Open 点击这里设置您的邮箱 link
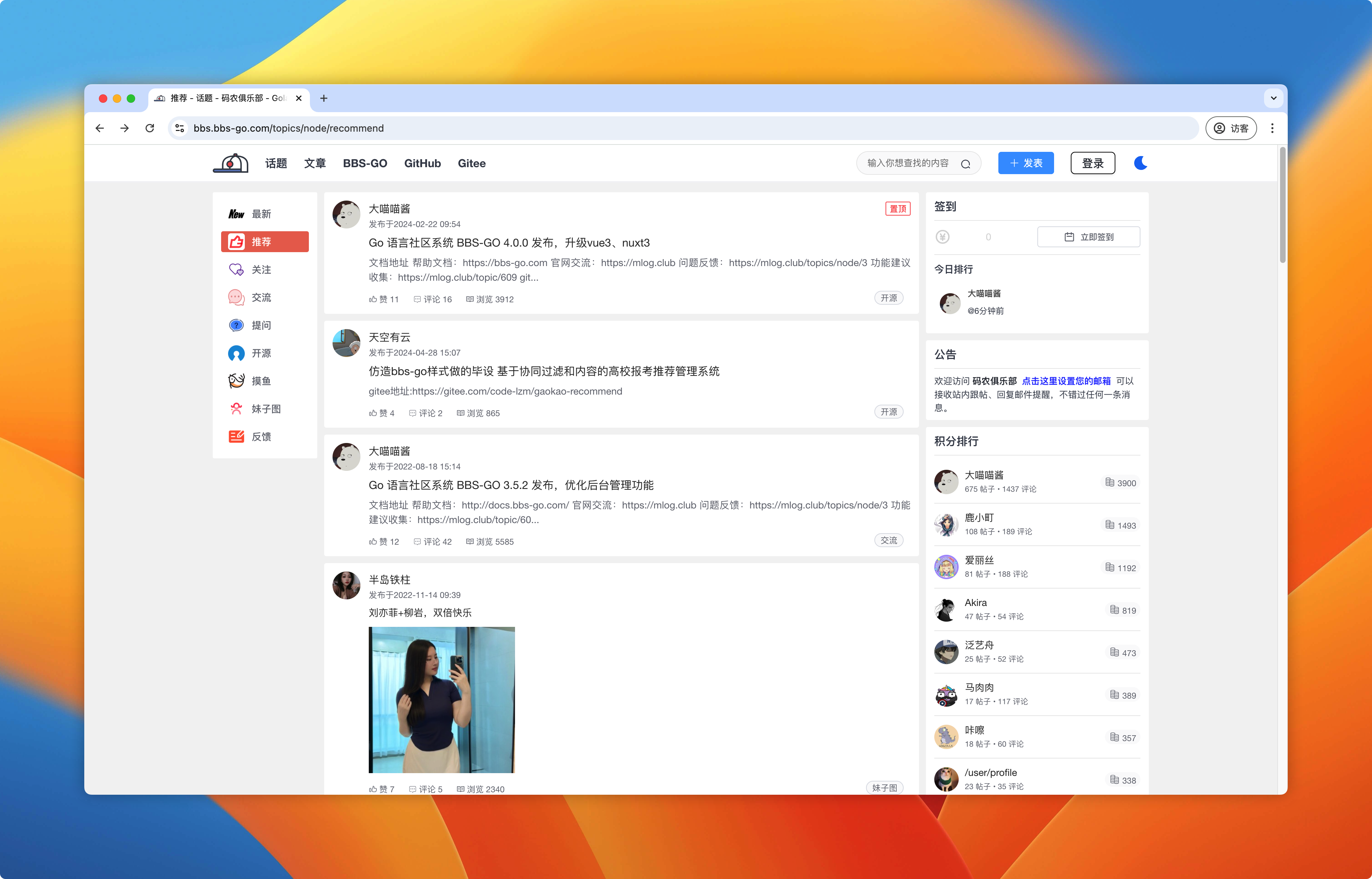 pos(1066,381)
